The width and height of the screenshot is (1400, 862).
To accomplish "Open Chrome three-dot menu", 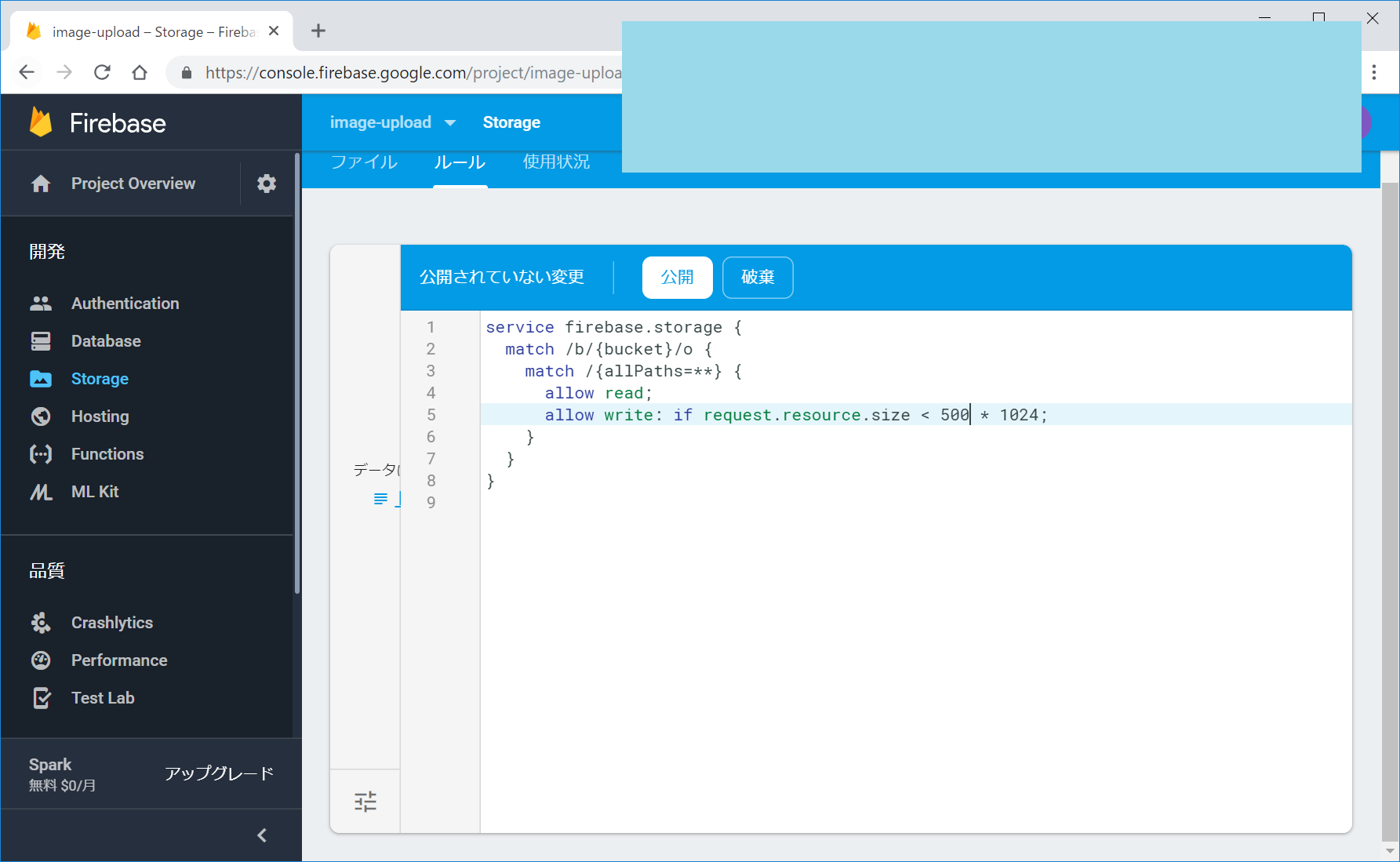I will click(1374, 72).
